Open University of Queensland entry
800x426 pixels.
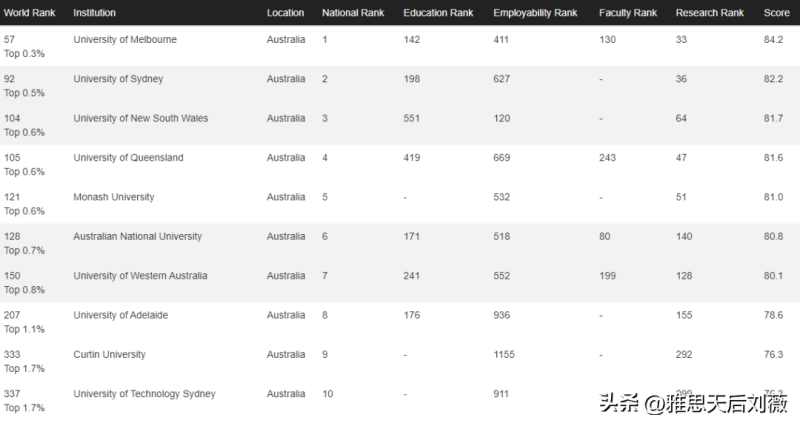[x=128, y=158]
